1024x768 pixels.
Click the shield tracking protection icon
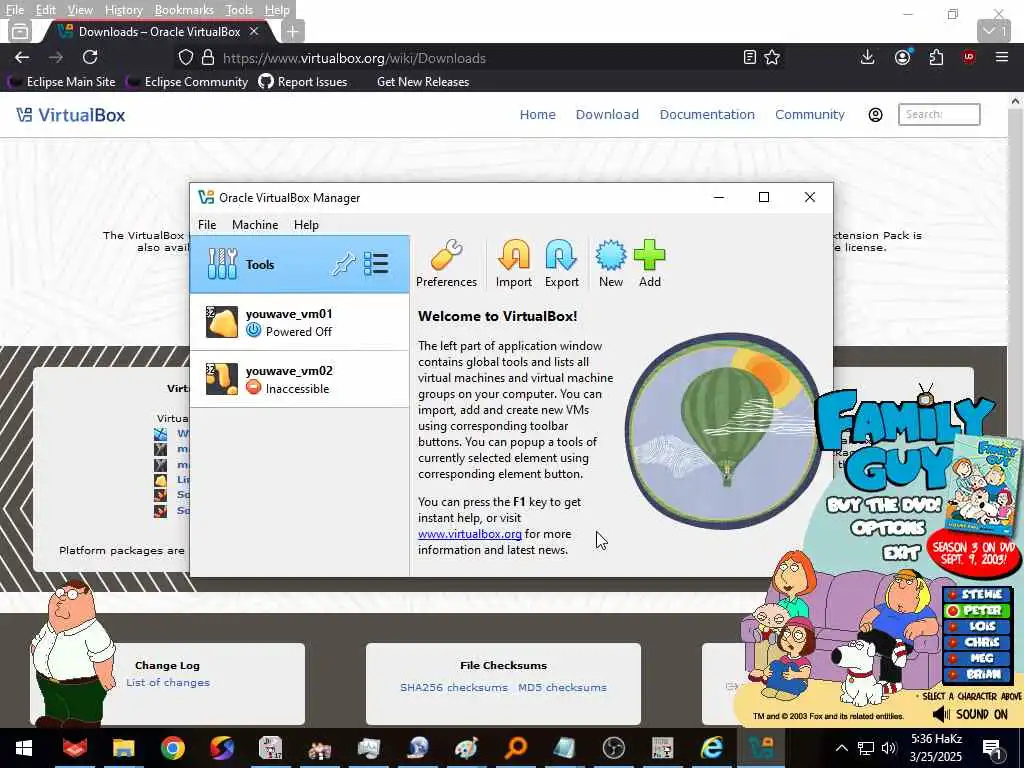click(x=186, y=57)
